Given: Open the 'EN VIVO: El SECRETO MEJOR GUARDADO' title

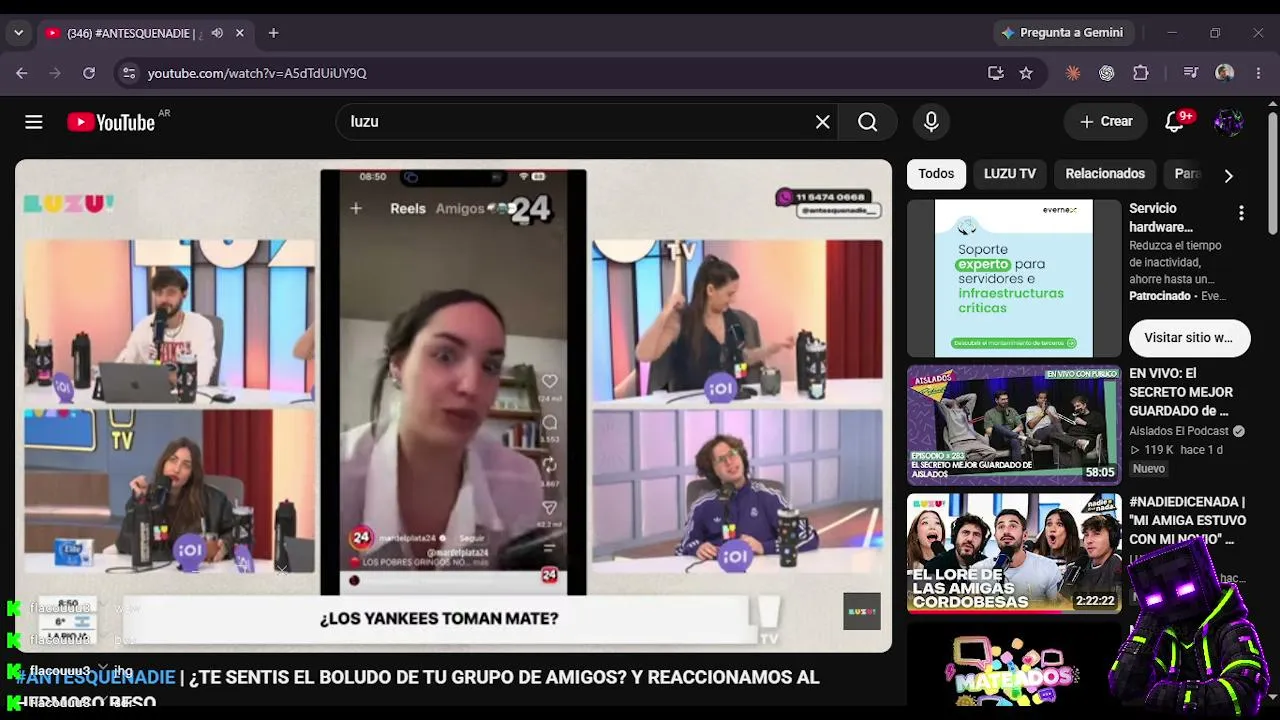Looking at the screenshot, I should 1181,392.
